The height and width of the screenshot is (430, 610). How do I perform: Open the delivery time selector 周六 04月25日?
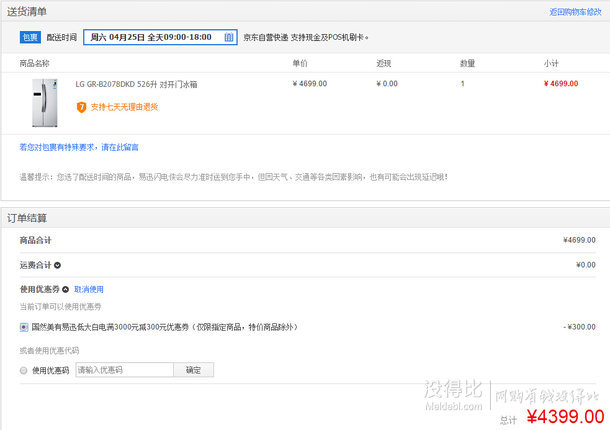160,37
